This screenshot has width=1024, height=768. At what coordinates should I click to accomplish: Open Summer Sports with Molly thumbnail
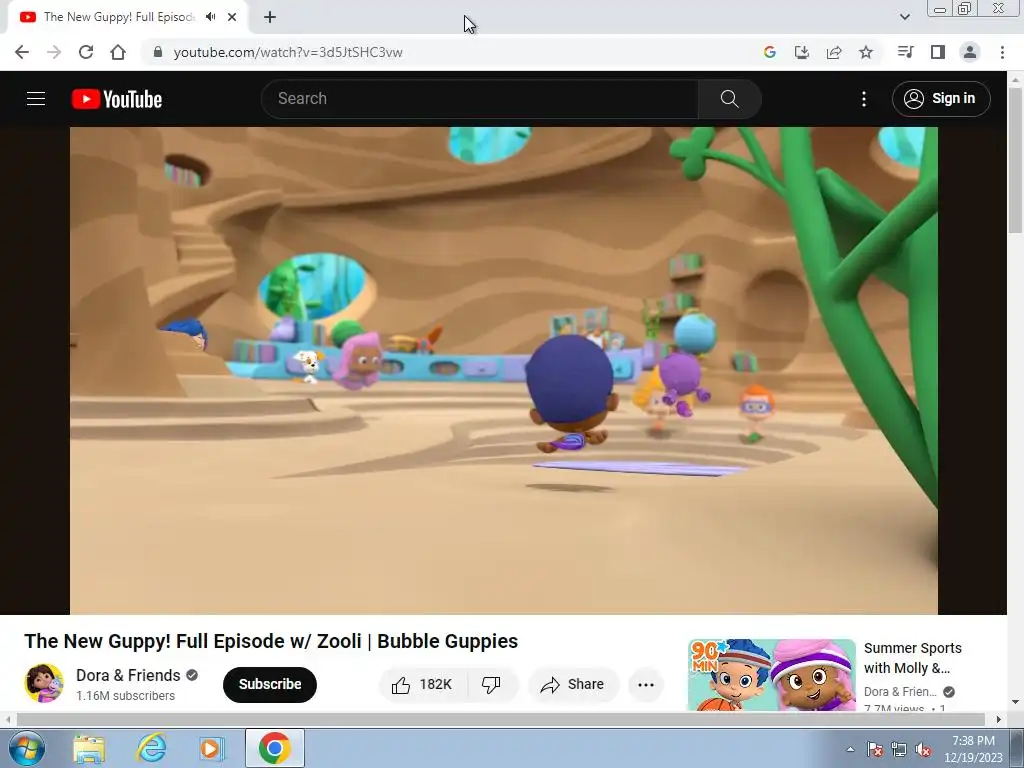tap(772, 675)
